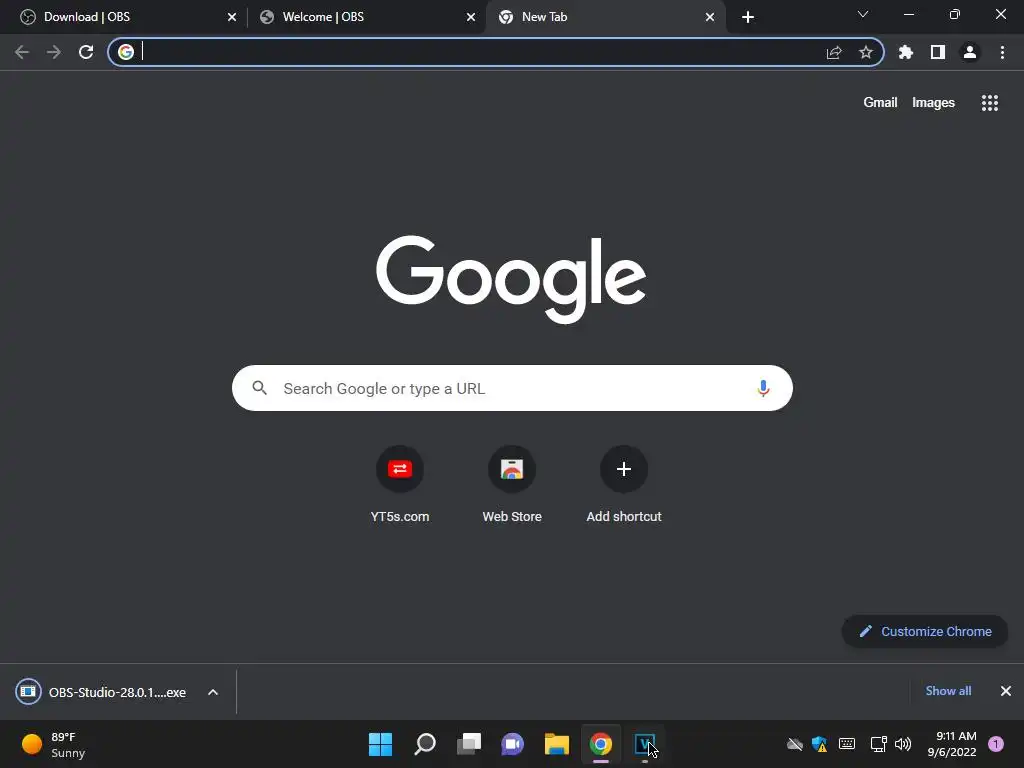Open the tab search dropdown
Viewport: 1024px width, 768px height.
click(x=863, y=14)
